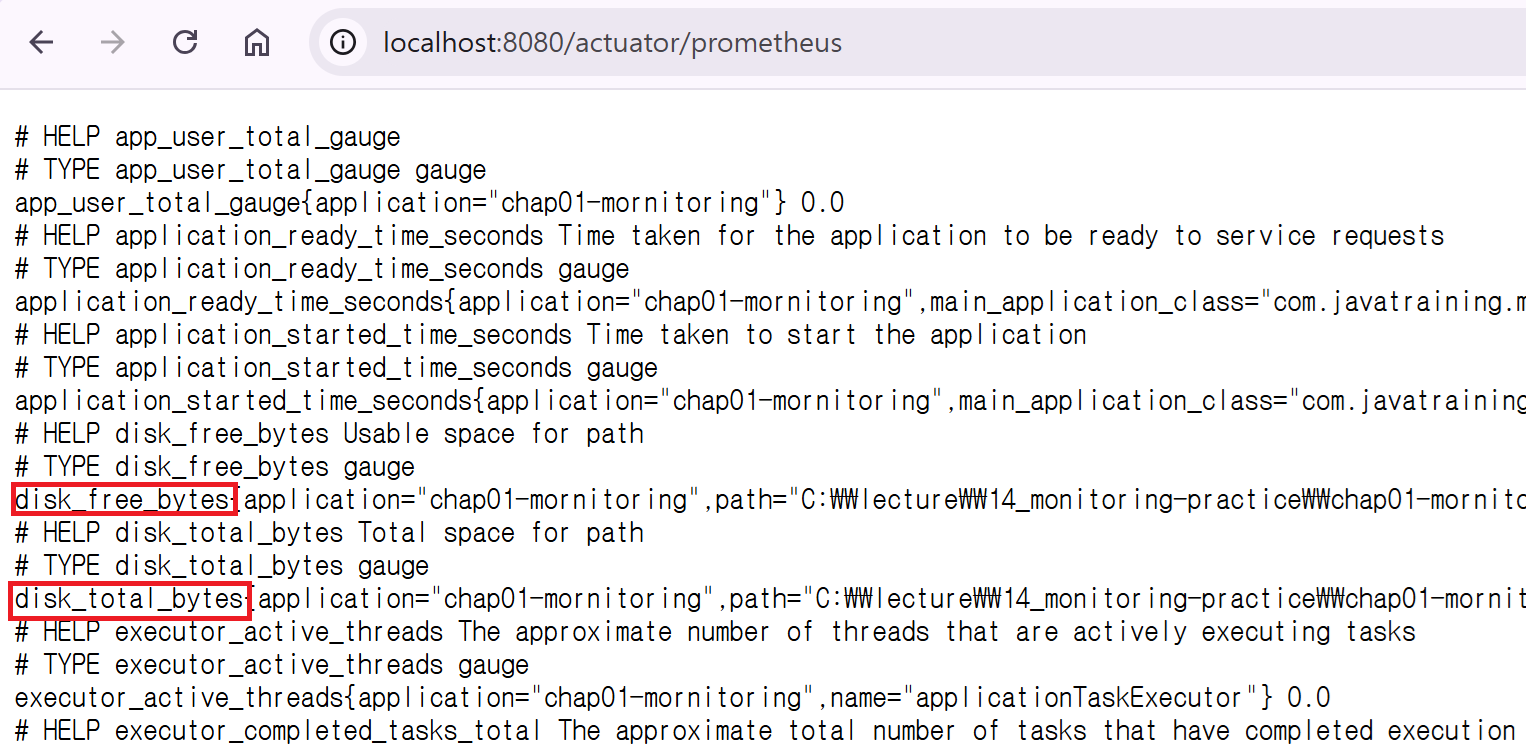Go to browser home page icon
1526x751 pixels.
click(257, 42)
